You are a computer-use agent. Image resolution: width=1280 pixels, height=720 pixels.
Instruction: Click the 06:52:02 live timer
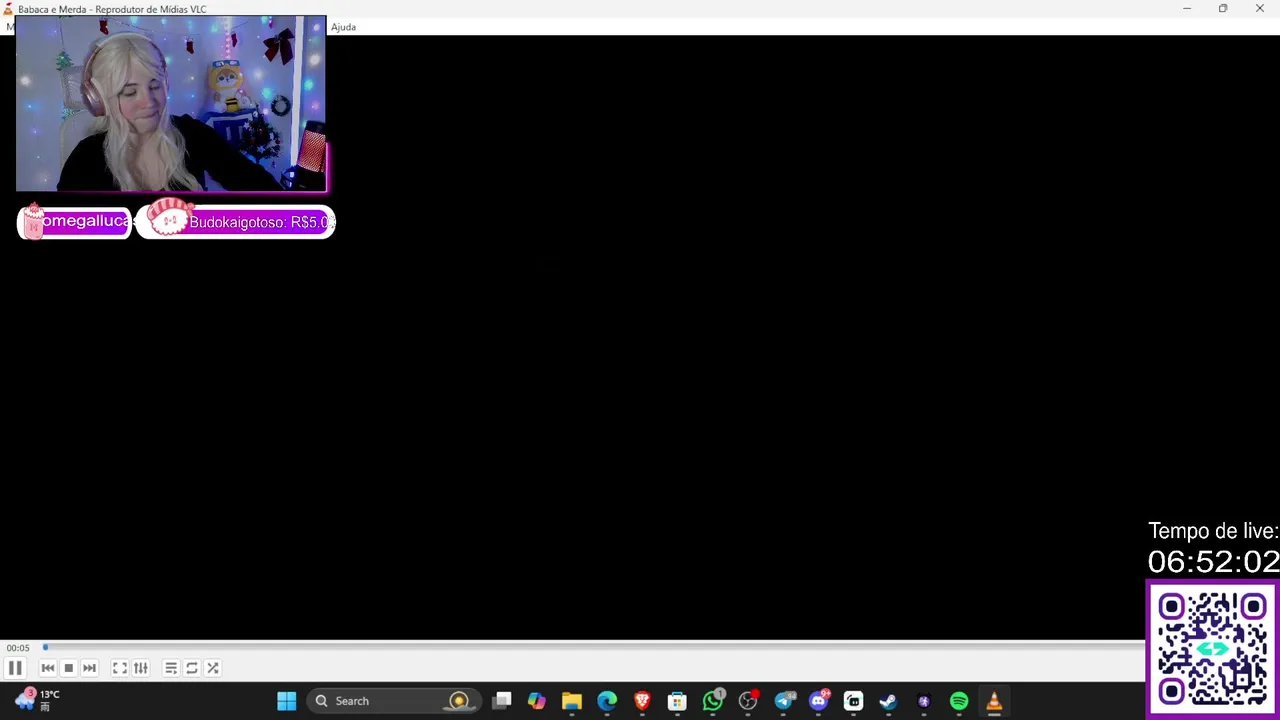coord(1213,562)
